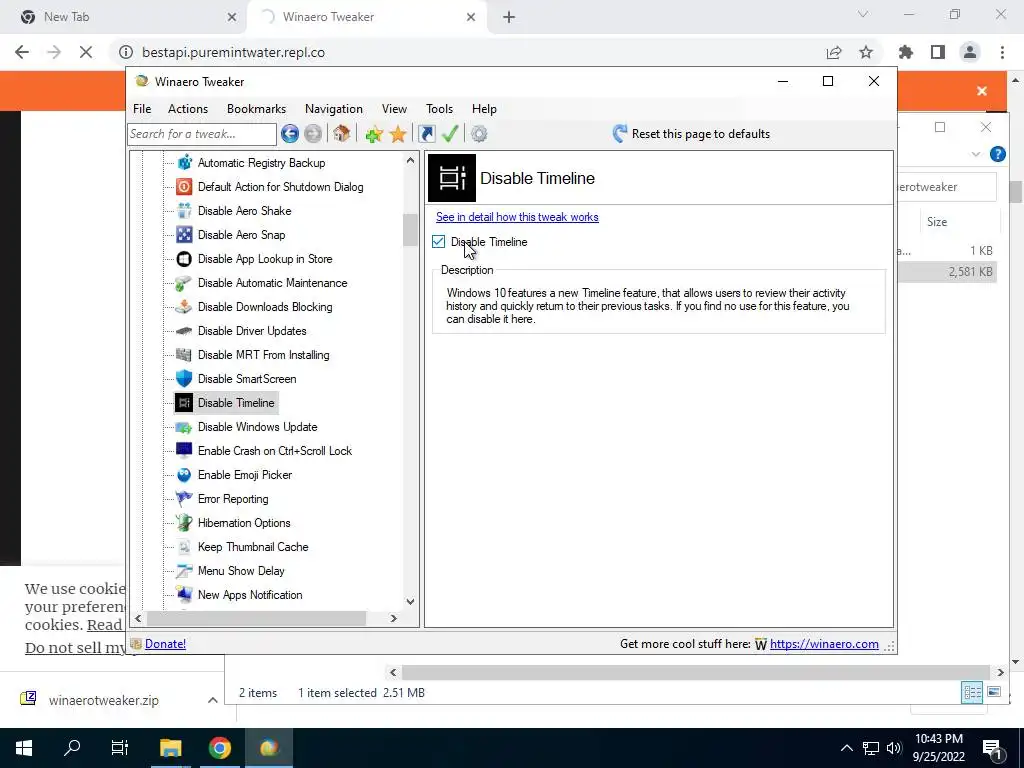
Task: Open Chrome side panel icon
Action: click(x=938, y=52)
